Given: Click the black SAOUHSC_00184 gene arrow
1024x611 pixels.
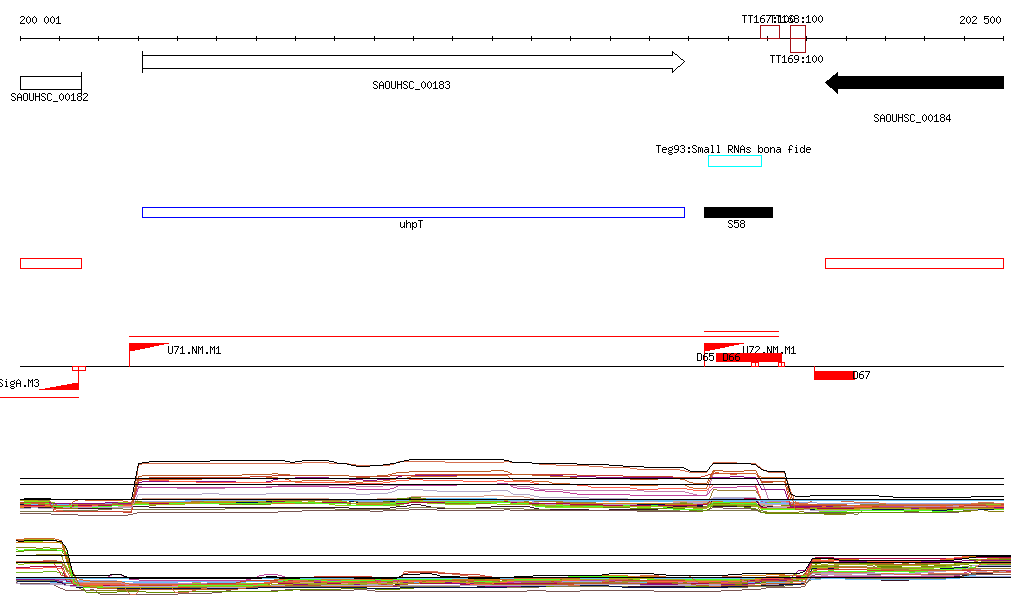Looking at the screenshot, I should click(914, 83).
